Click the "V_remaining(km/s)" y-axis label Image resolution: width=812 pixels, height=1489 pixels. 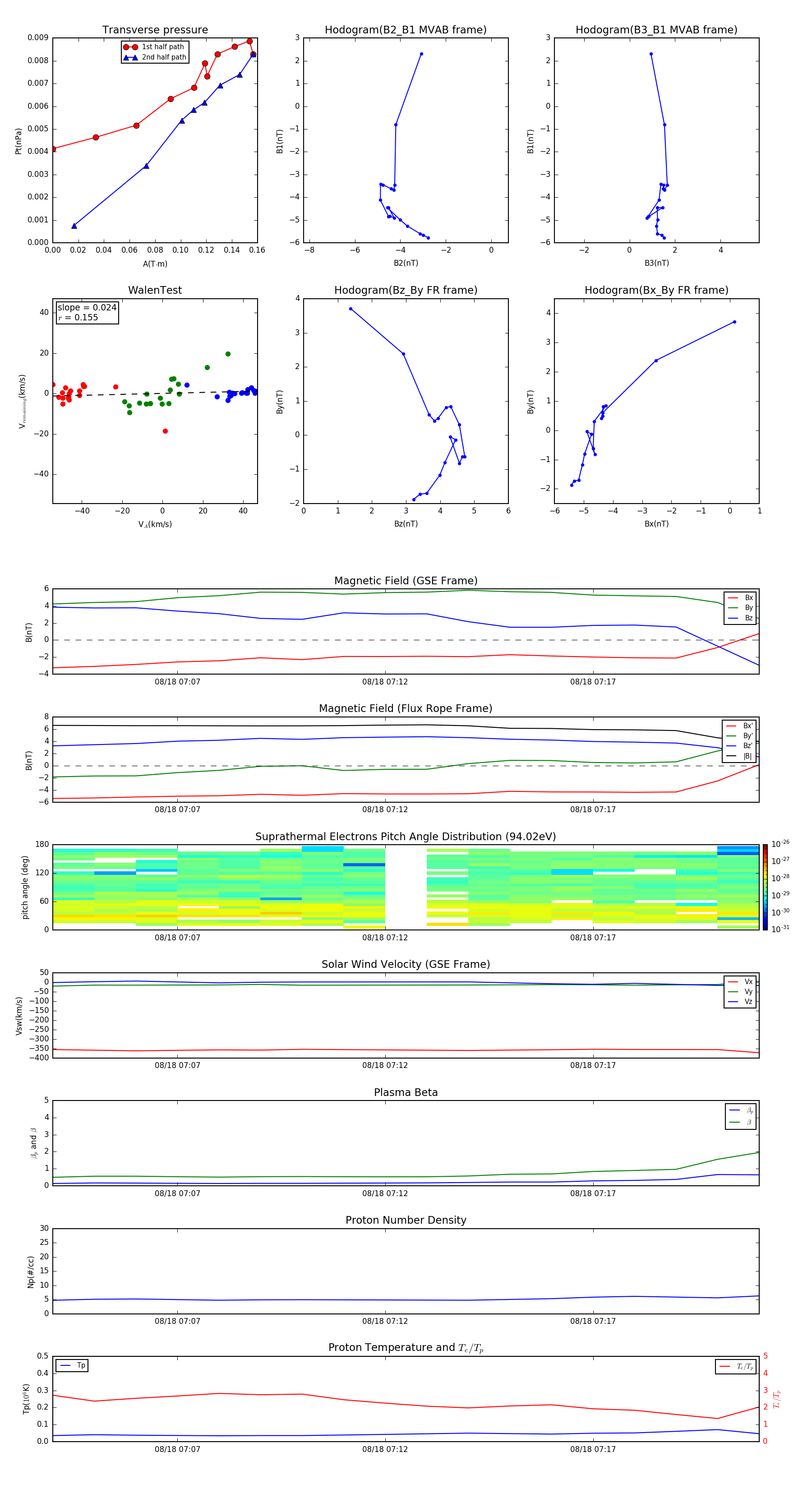pos(23,401)
